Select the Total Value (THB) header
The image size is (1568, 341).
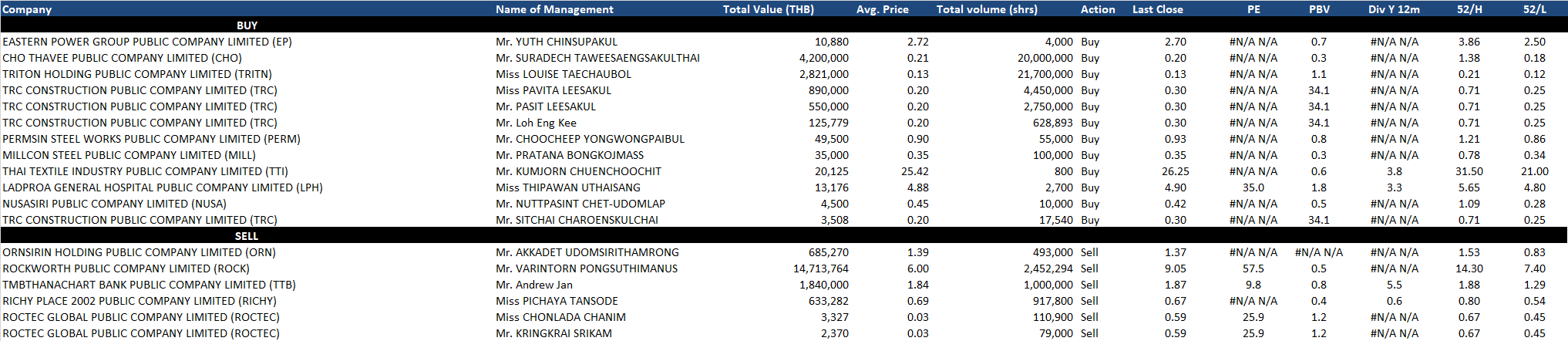tap(768, 9)
